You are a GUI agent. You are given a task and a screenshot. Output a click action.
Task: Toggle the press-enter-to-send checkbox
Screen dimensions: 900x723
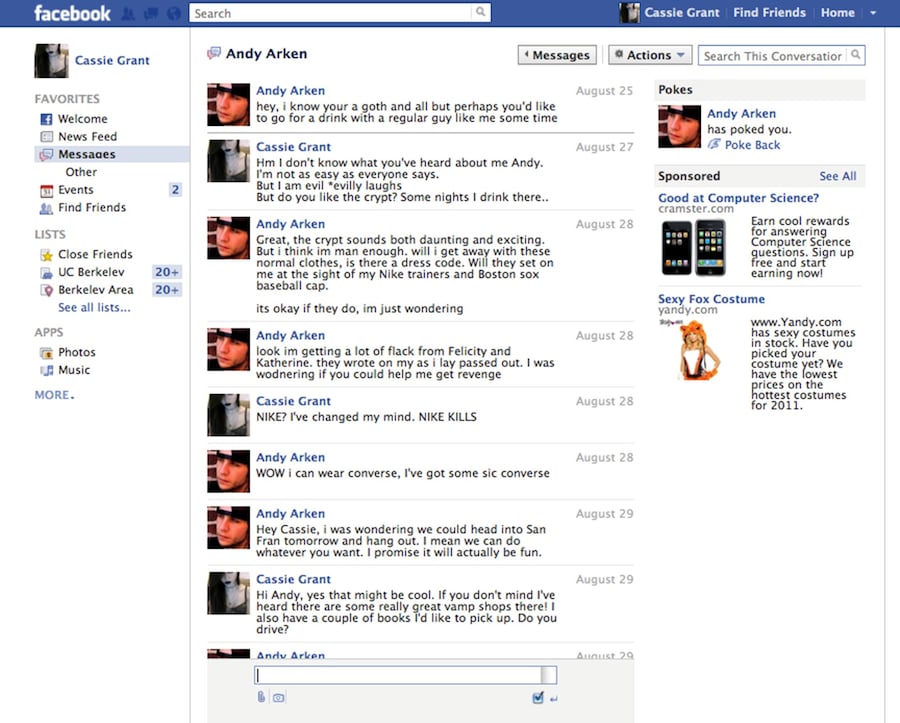point(538,698)
